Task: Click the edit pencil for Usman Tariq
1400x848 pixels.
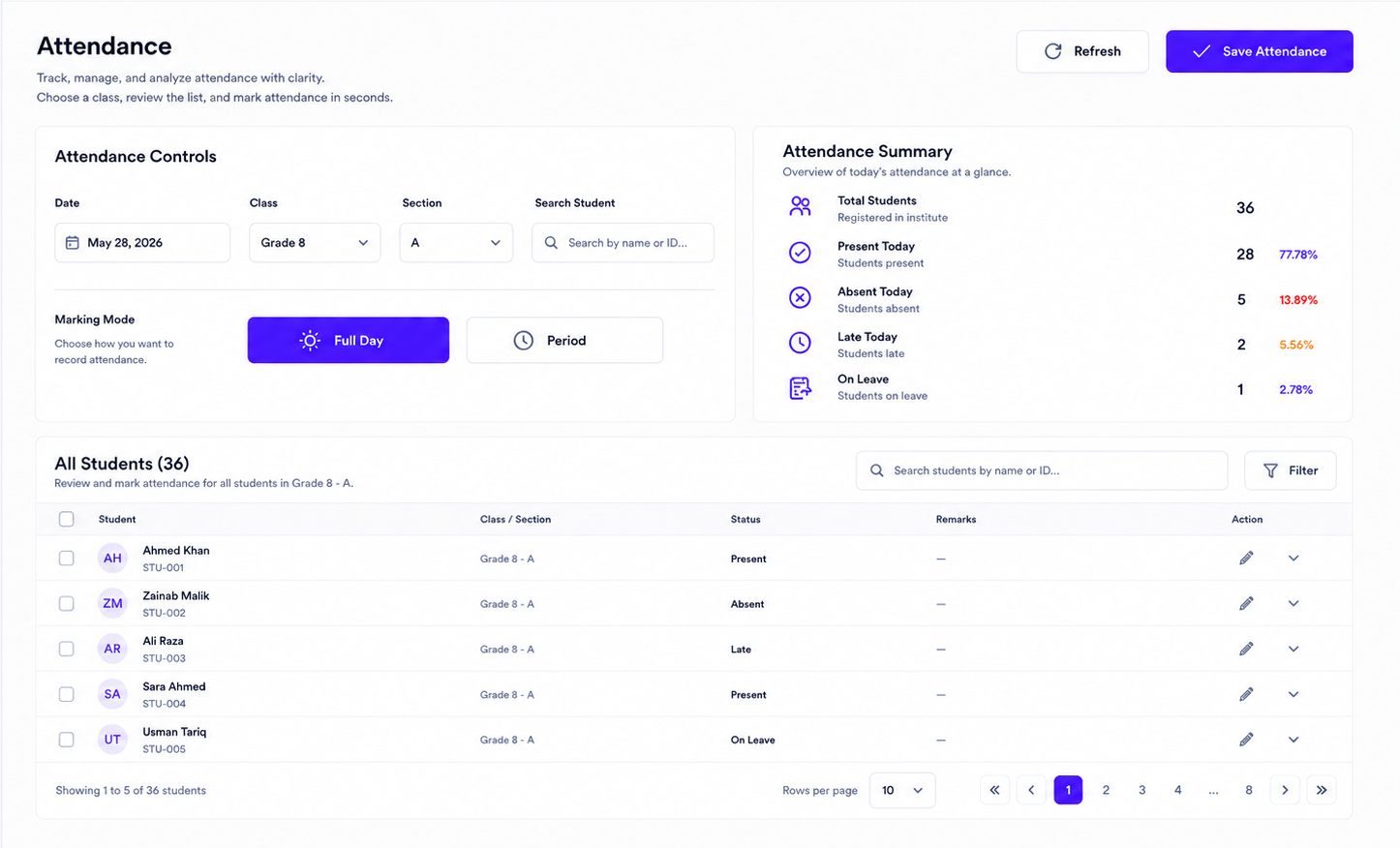Action: pyautogui.click(x=1246, y=740)
